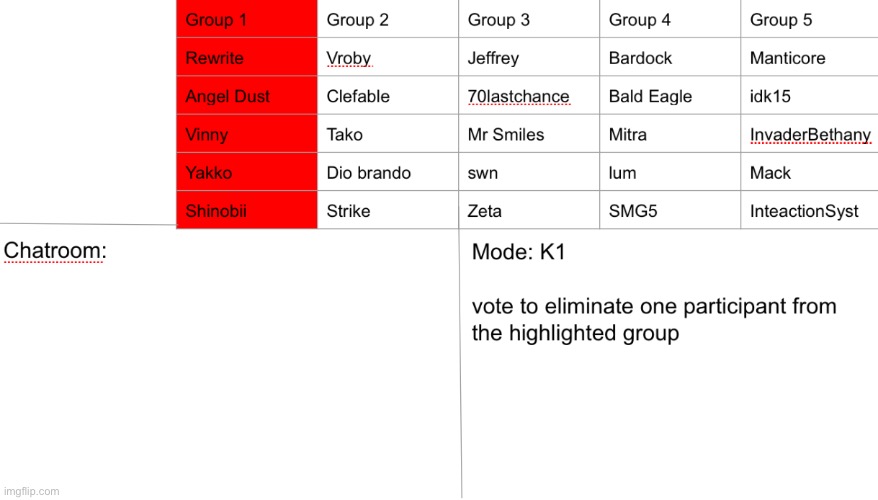Select the Group 1 header cell

tap(247, 19)
